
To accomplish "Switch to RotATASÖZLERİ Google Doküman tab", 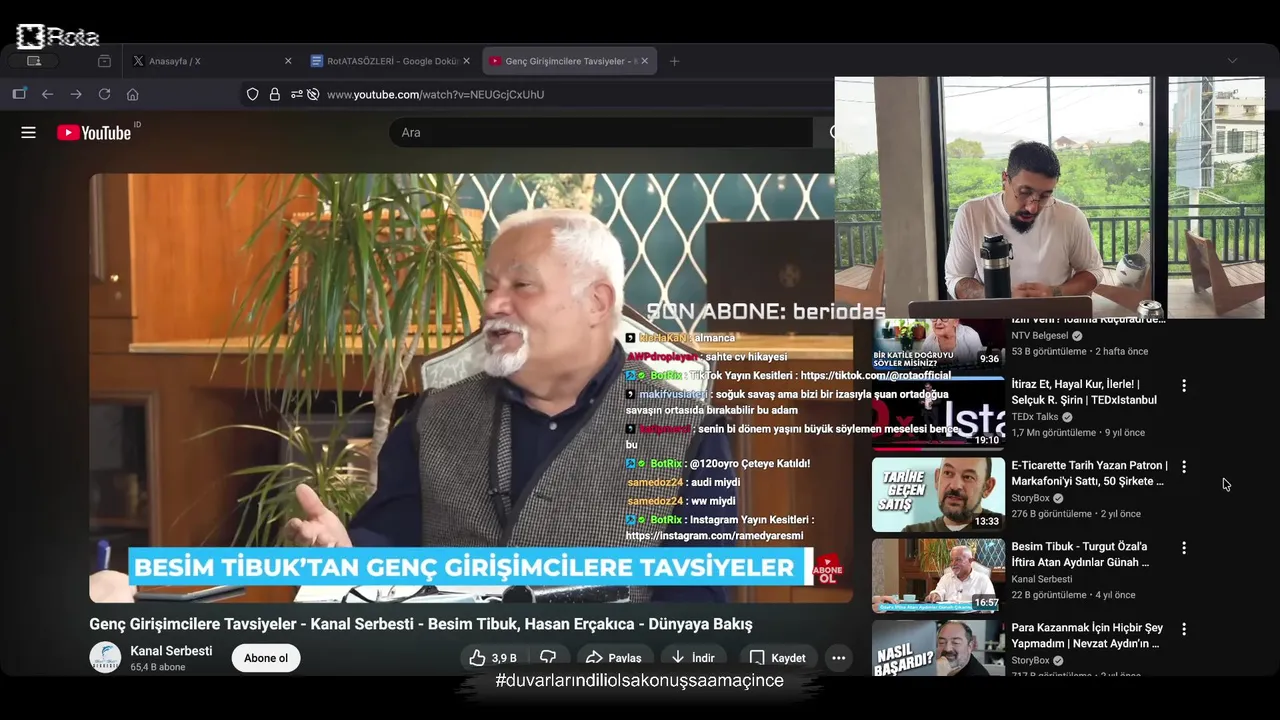I will coord(389,61).
